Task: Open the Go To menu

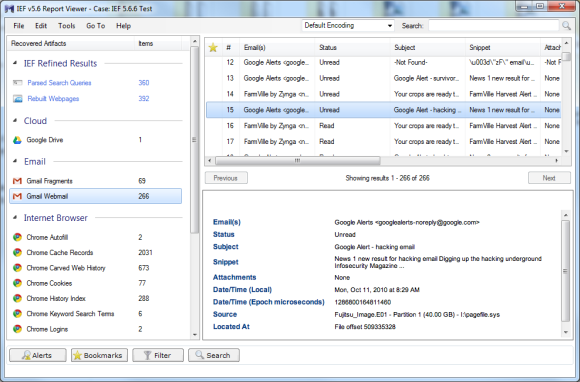Action: (95, 26)
